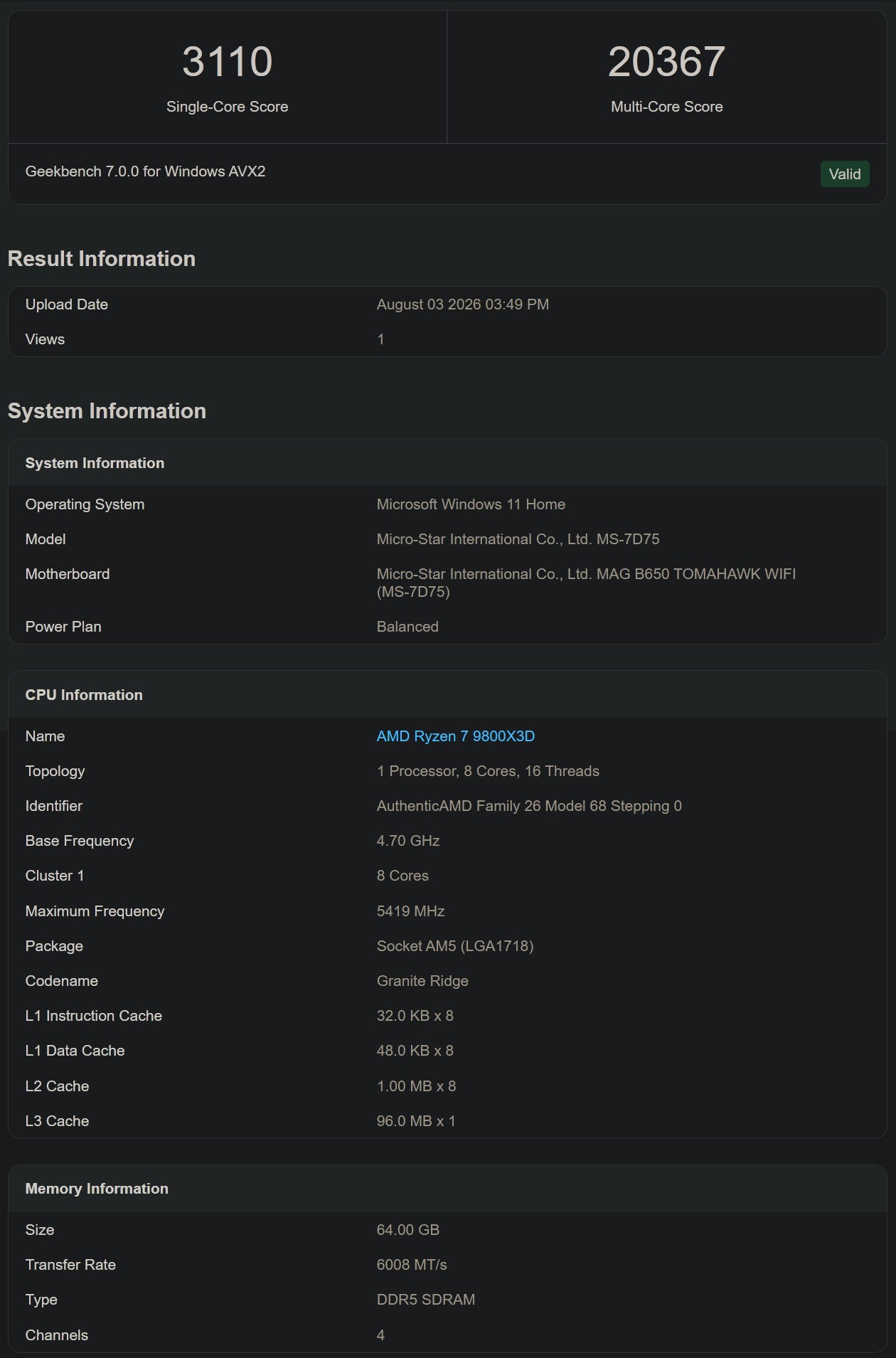Click the Upload Date label
Viewport: 896px width, 1358px height.
click(67, 304)
